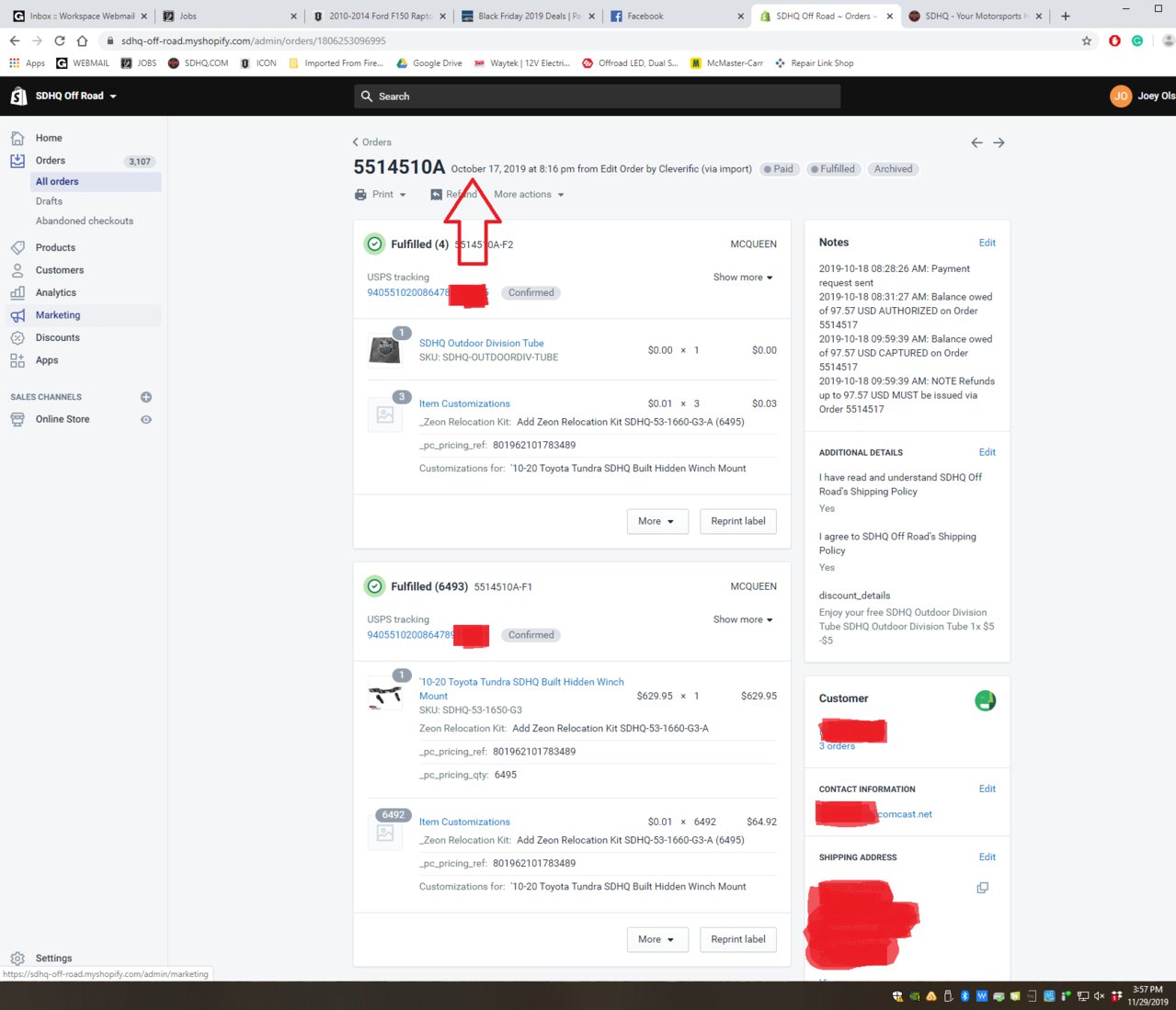Open Drafts in sidebar

(x=49, y=201)
